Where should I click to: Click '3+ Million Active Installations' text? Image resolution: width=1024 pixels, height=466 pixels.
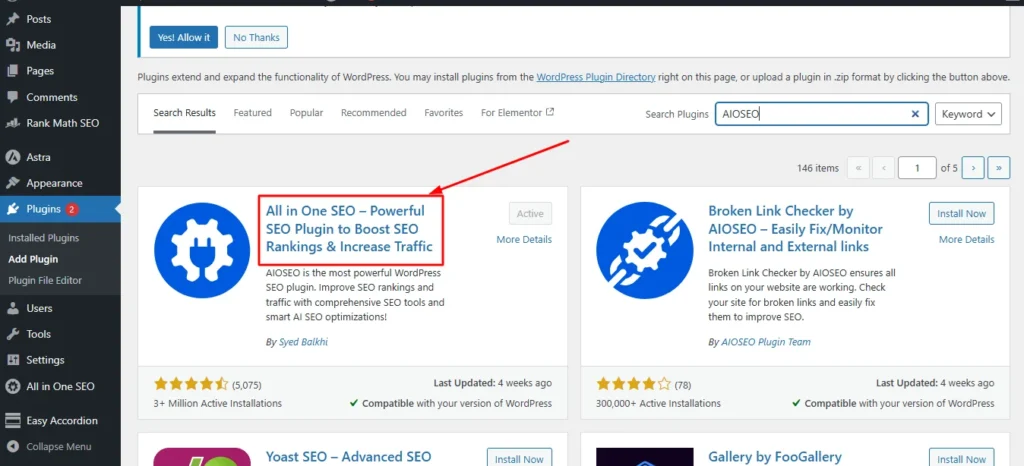click(x=218, y=403)
